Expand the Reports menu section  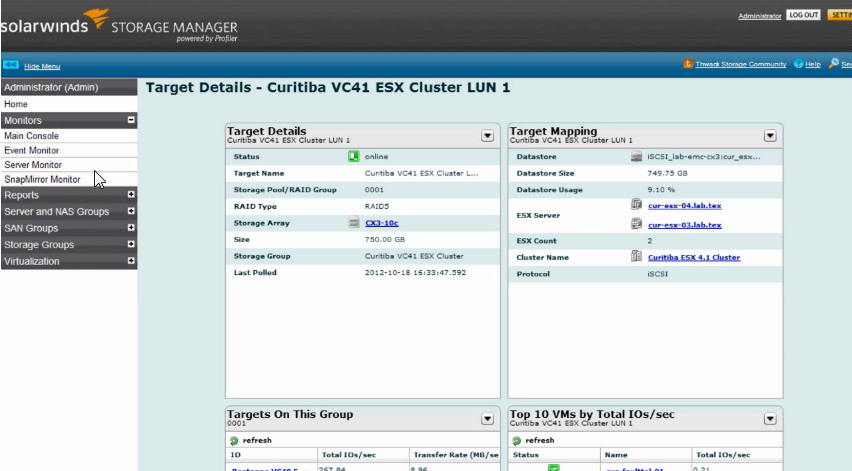(131, 194)
